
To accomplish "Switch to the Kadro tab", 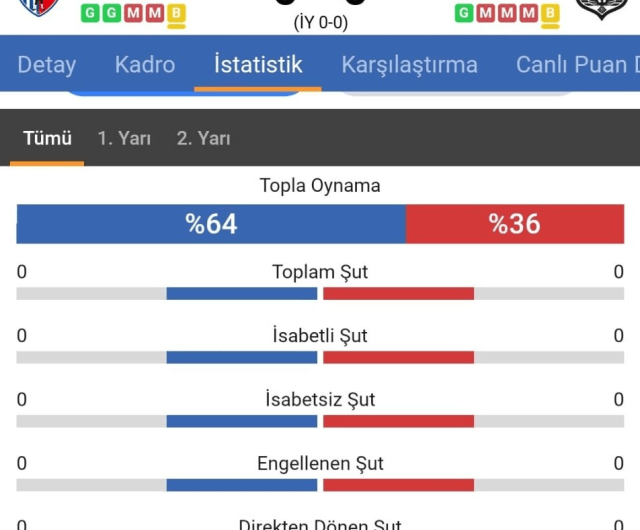I will [x=145, y=65].
